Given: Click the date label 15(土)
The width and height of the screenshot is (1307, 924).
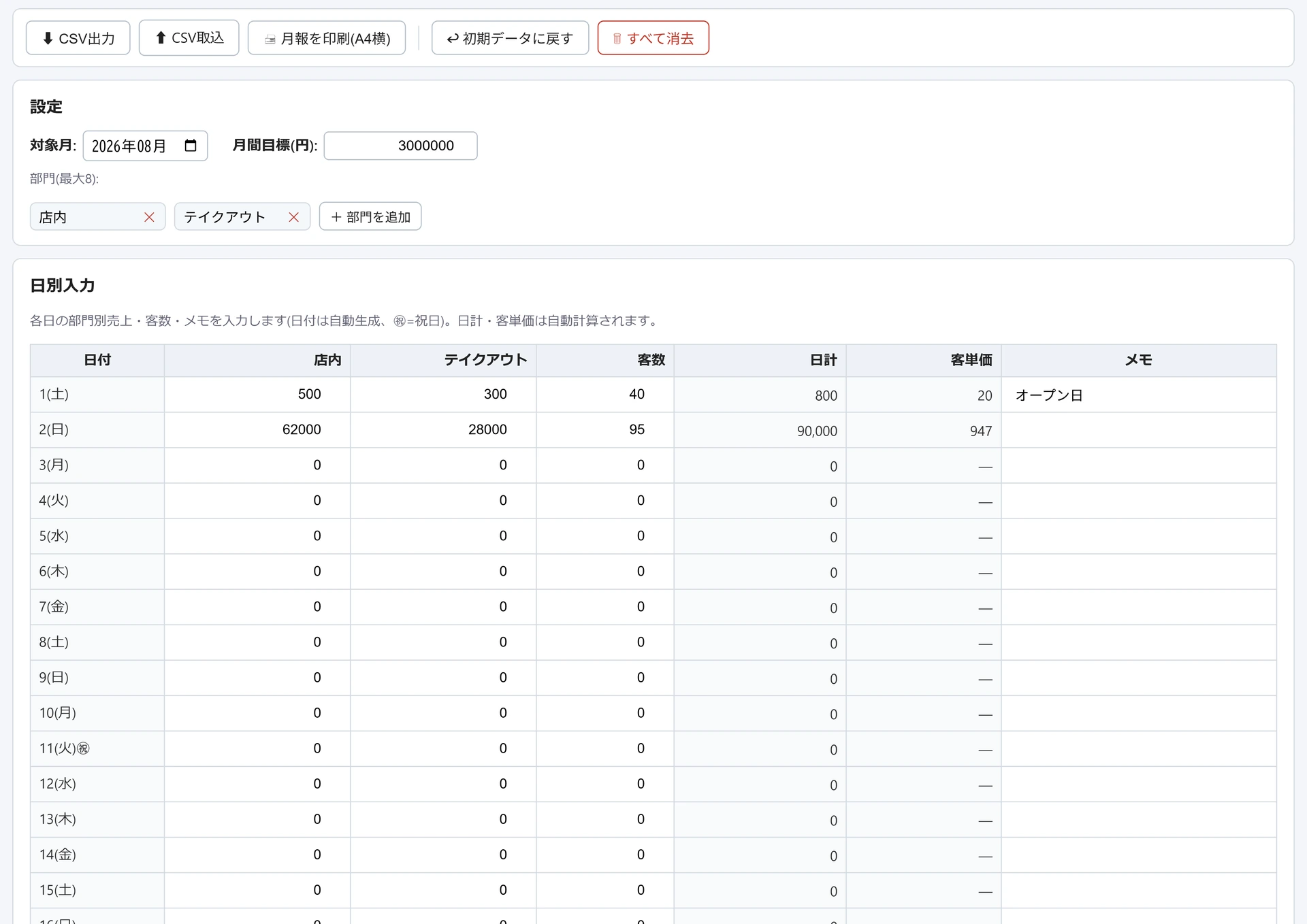Looking at the screenshot, I should point(57,890).
